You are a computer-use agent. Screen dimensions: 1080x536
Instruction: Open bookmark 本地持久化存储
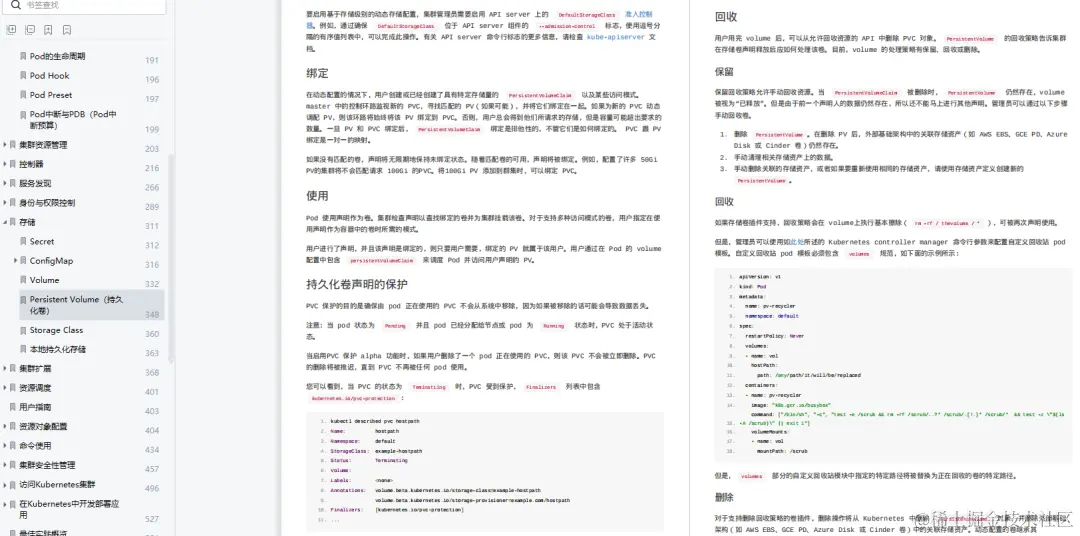(58, 349)
